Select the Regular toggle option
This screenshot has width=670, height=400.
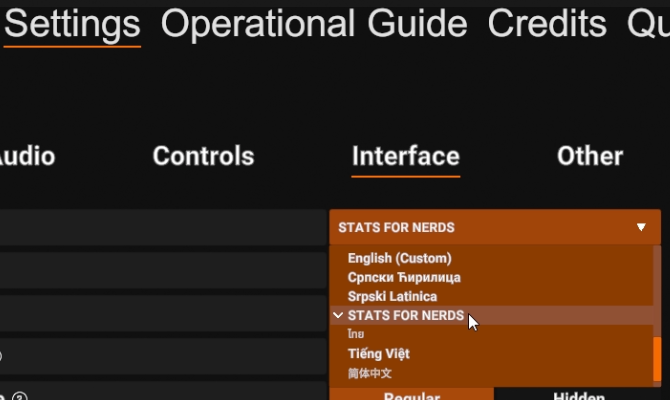click(x=411, y=396)
